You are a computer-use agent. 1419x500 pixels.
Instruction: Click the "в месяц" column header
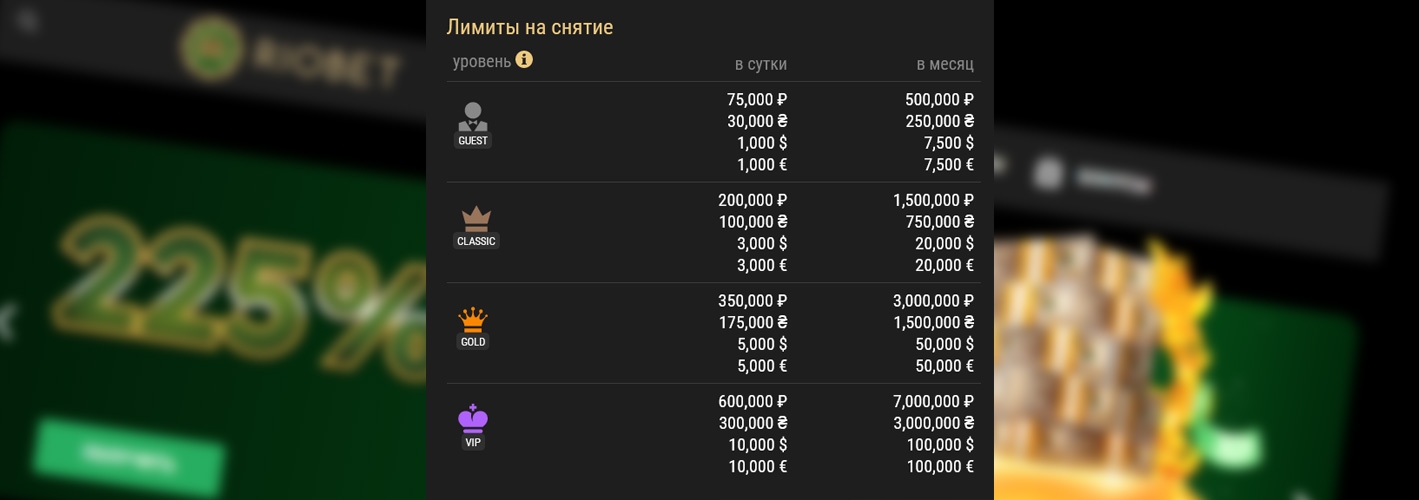pos(945,64)
